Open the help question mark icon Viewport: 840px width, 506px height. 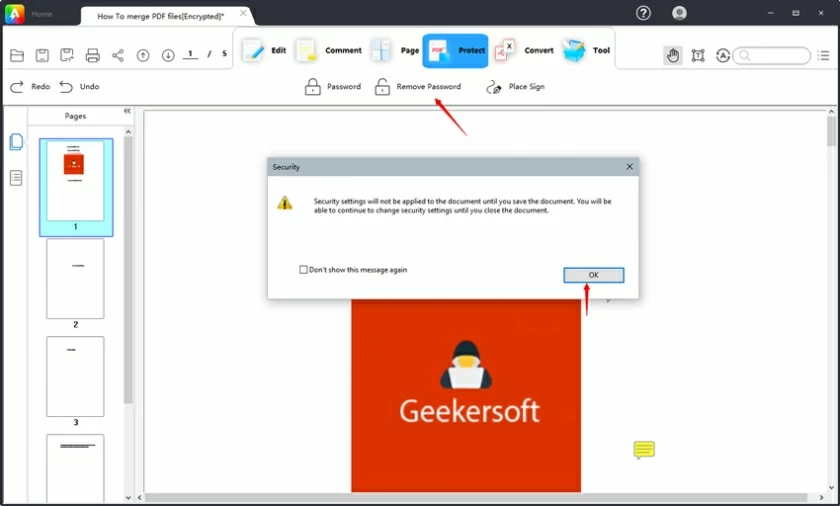[643, 13]
